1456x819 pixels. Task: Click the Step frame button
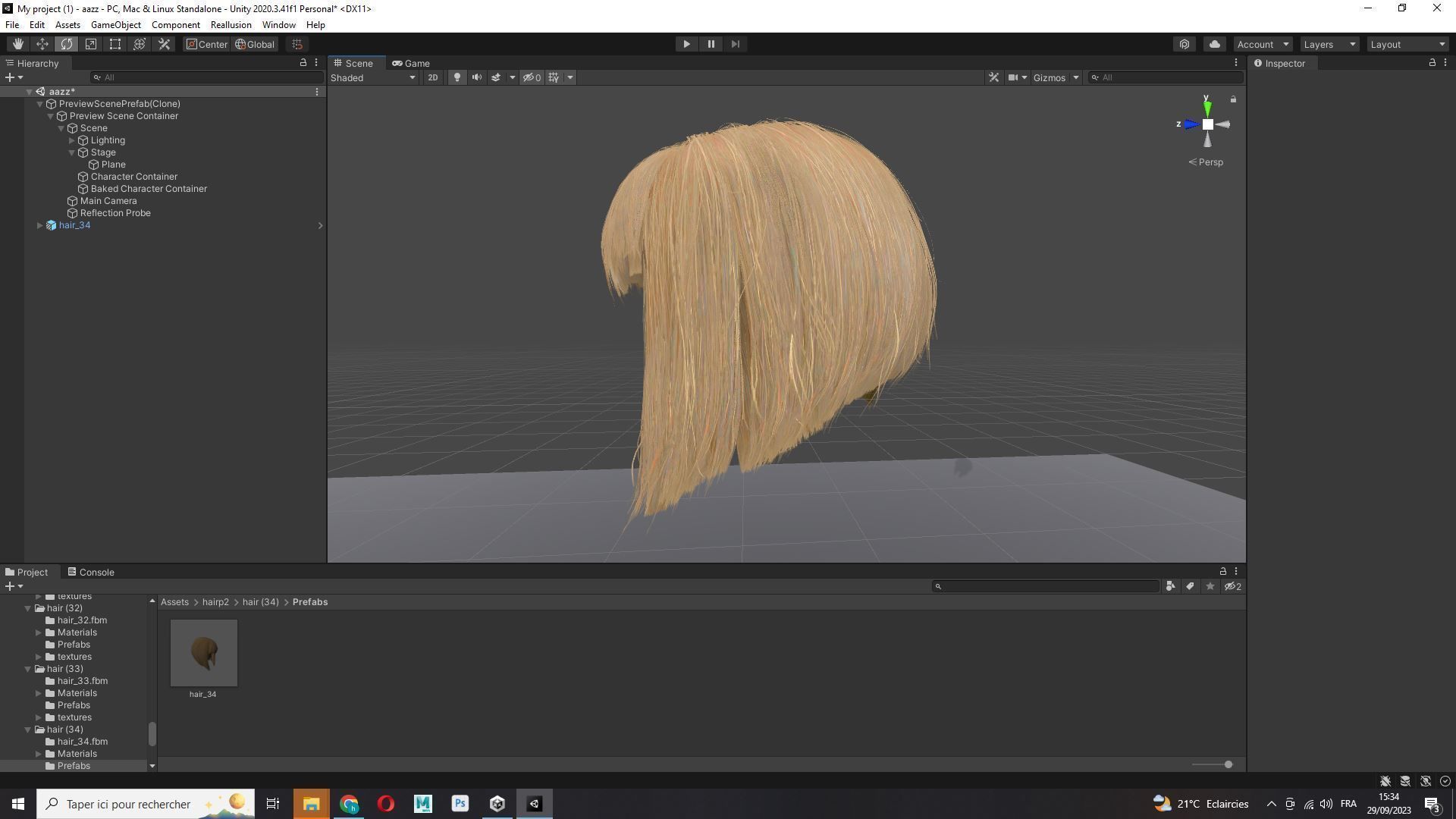point(735,44)
